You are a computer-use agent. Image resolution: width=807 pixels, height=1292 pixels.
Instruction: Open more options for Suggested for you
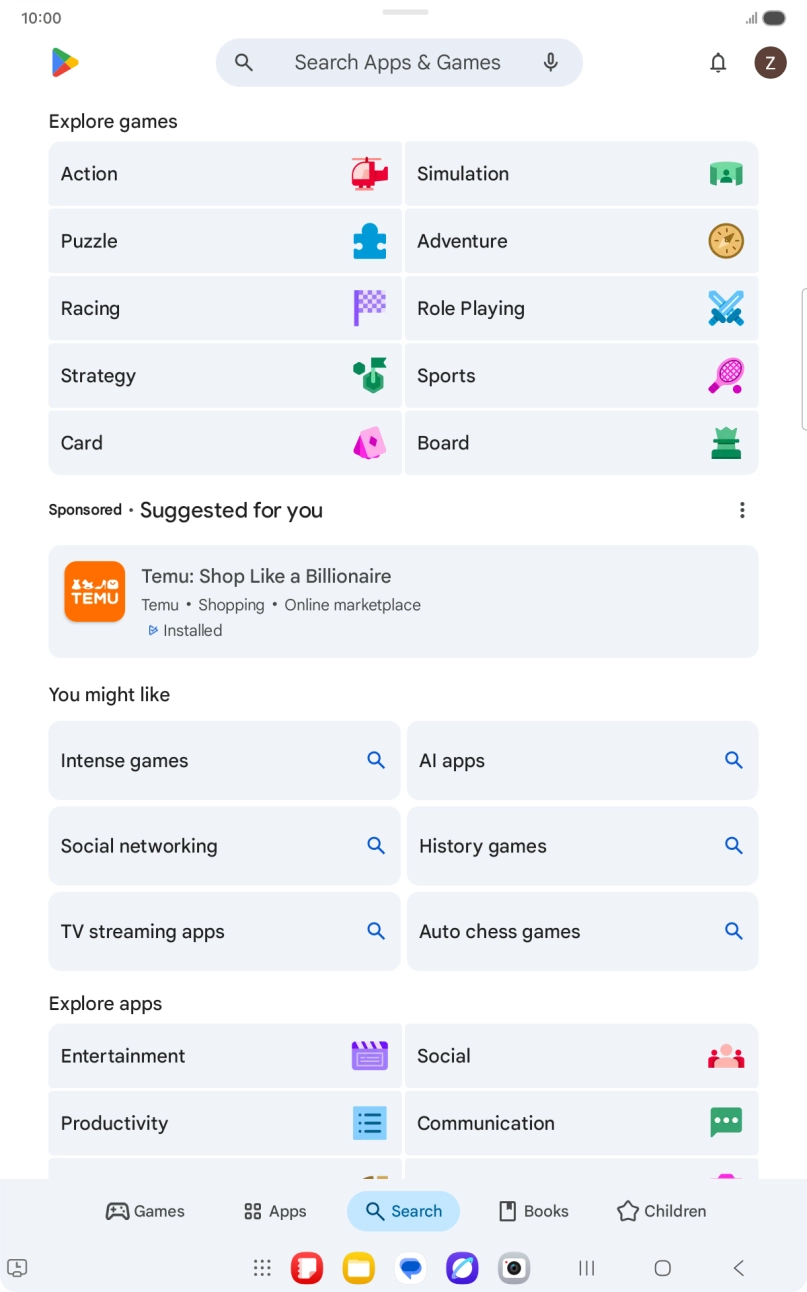pyautogui.click(x=742, y=510)
